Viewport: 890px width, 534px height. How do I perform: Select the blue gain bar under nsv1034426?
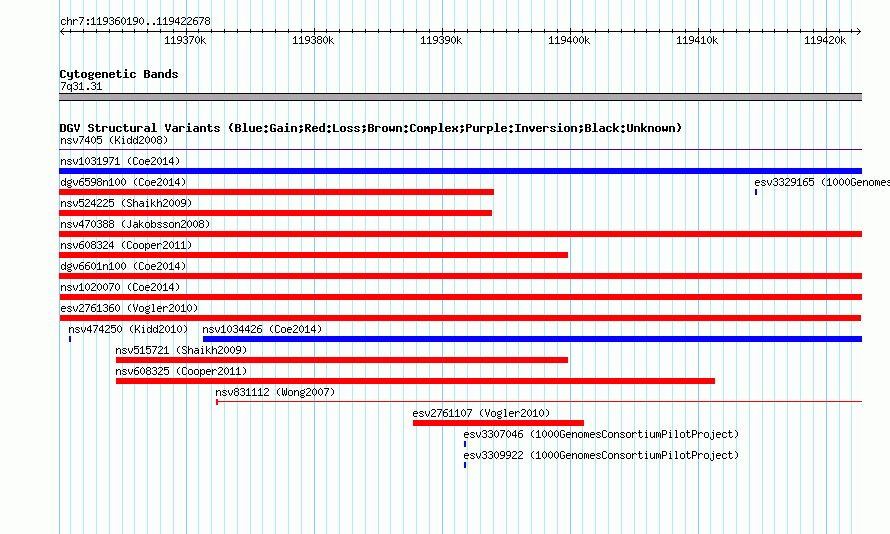click(532, 339)
